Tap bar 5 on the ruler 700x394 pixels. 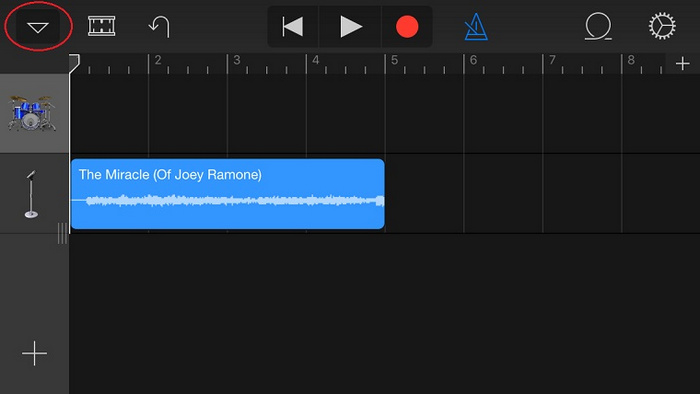[x=395, y=60]
